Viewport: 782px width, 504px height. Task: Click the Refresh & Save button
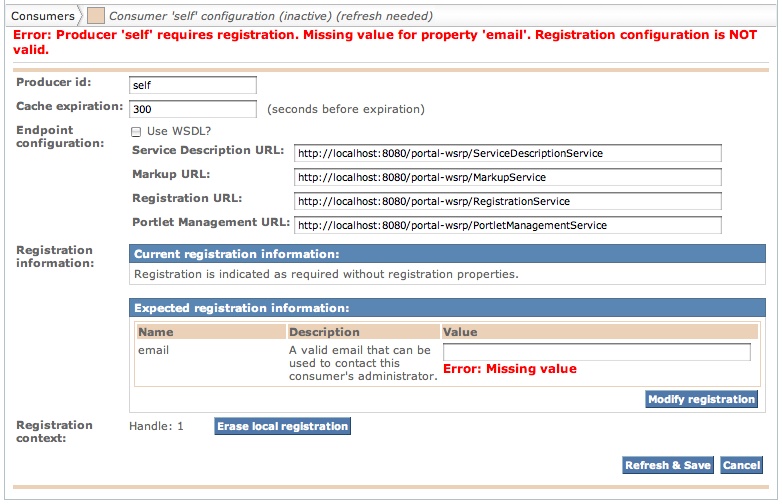[x=667, y=465]
